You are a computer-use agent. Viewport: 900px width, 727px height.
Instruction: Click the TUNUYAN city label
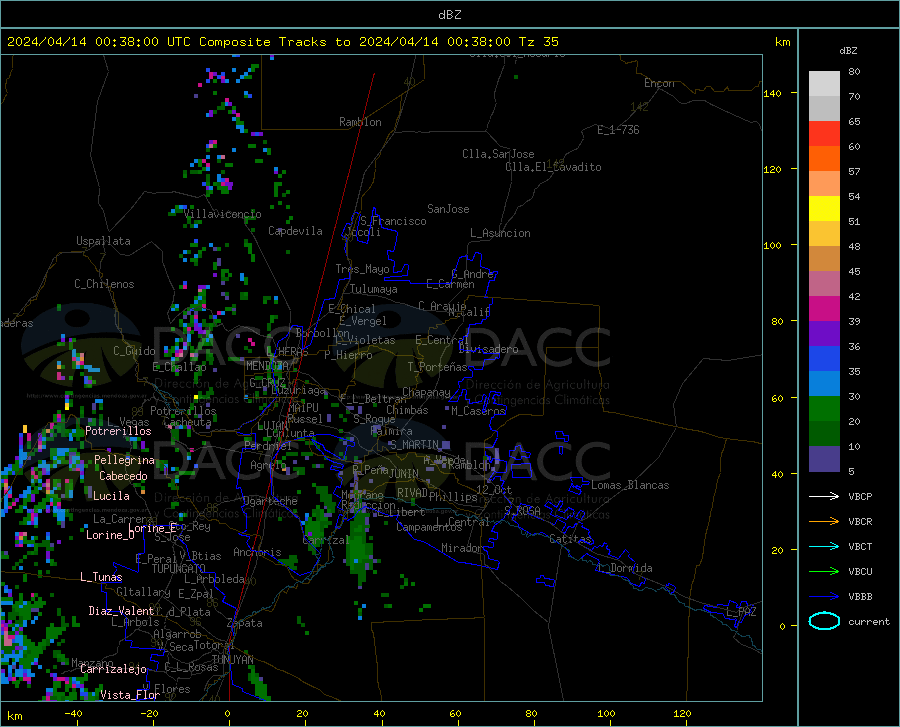(x=232, y=660)
